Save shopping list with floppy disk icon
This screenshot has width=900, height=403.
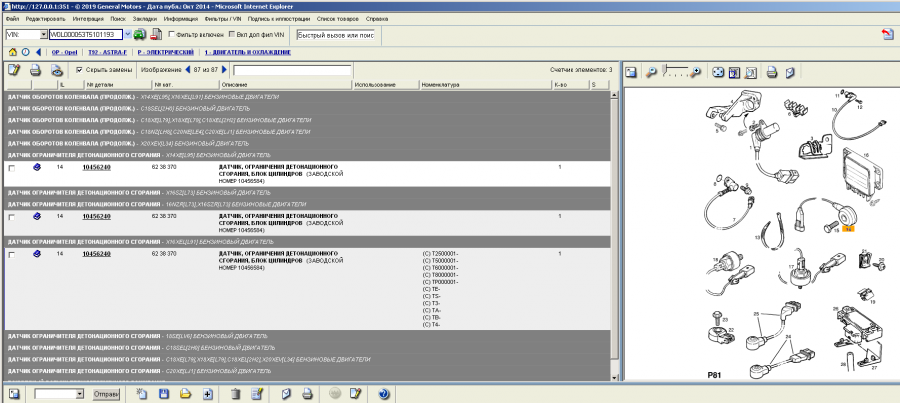164,394
